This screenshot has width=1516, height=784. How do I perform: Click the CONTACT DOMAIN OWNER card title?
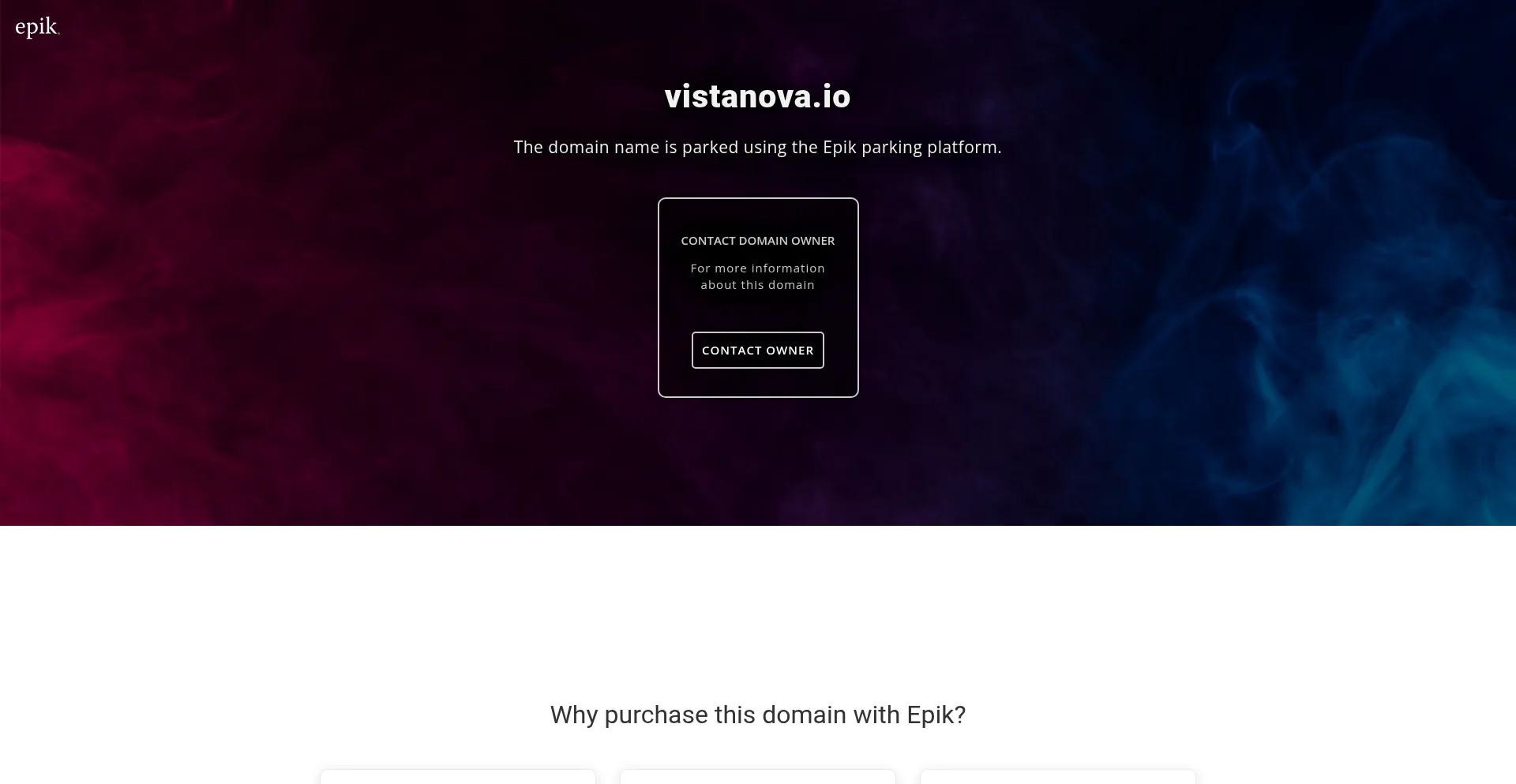point(757,240)
